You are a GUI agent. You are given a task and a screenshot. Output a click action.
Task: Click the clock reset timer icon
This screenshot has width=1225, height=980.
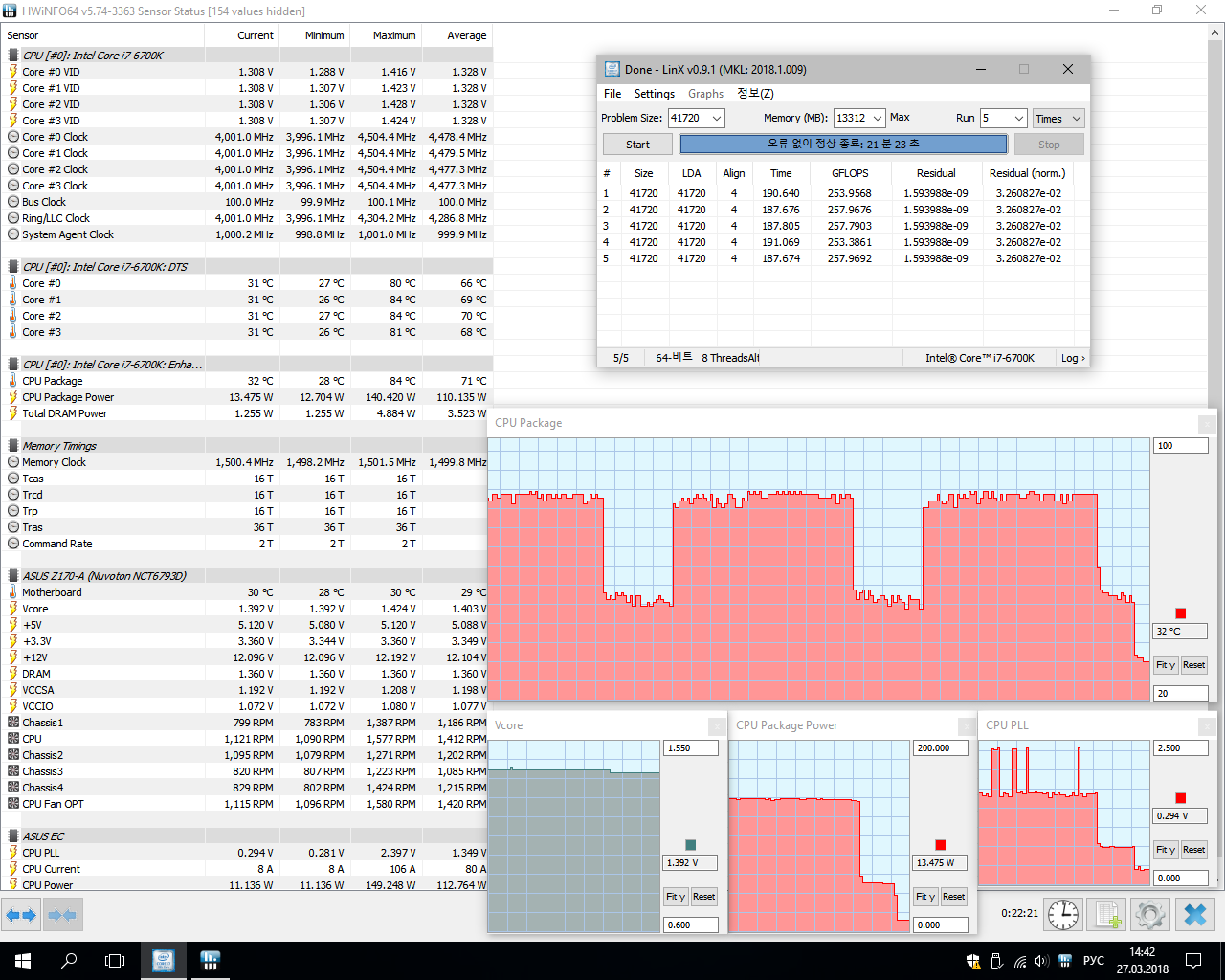point(1063,914)
